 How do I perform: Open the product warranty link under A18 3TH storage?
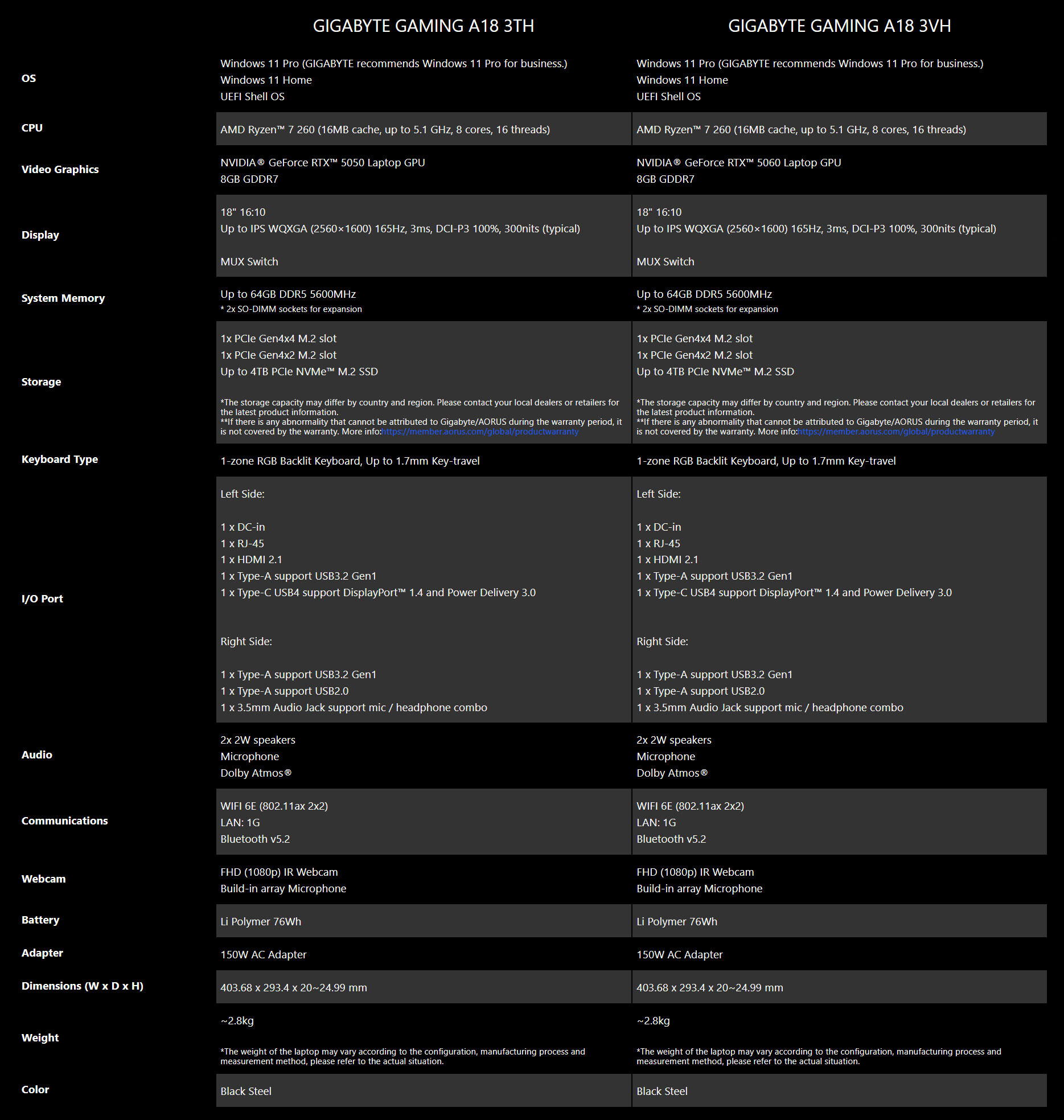(x=480, y=432)
